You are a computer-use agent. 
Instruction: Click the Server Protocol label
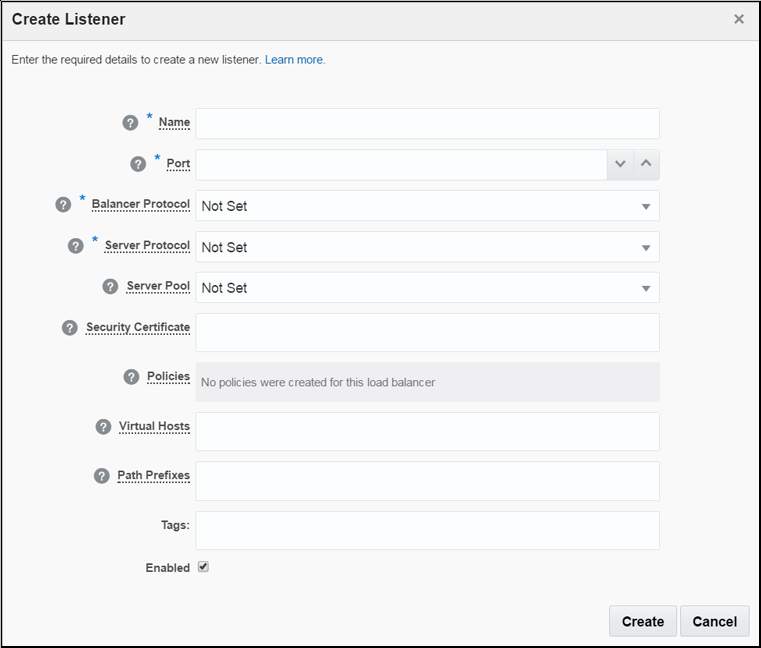coord(148,246)
